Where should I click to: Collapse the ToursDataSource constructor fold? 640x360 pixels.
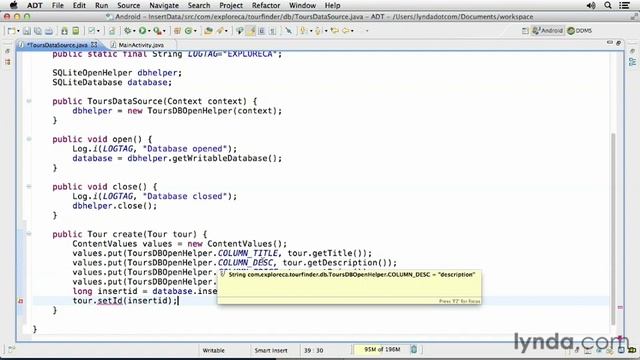click(x=29, y=101)
